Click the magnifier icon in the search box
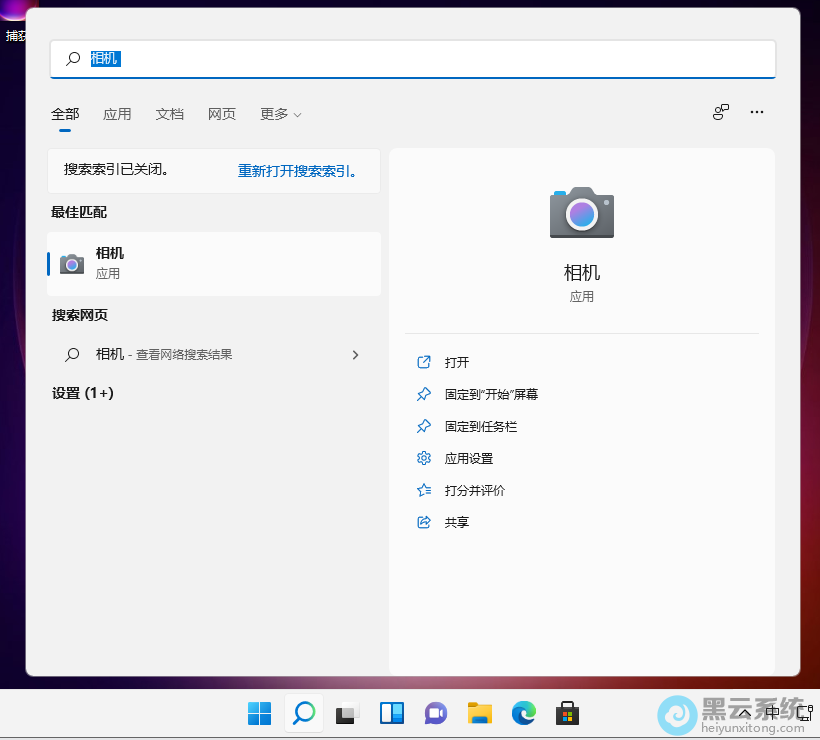The height and width of the screenshot is (740, 820). [72, 59]
